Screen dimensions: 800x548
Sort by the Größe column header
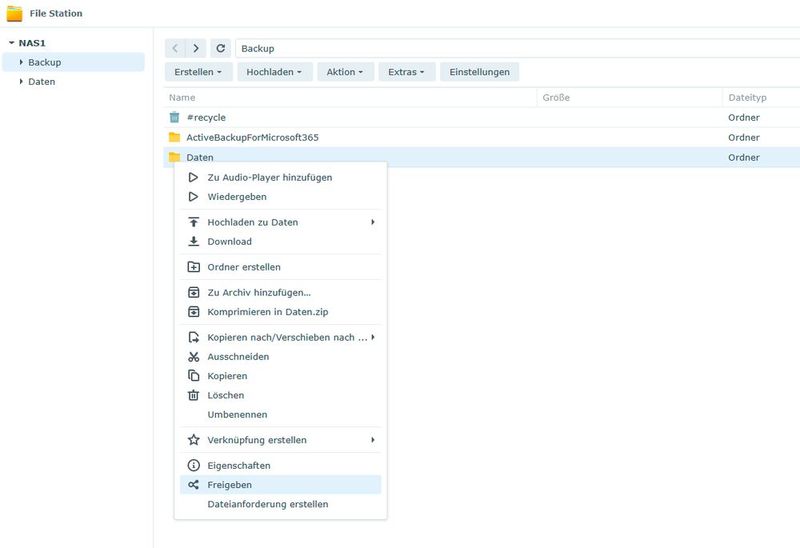click(630, 97)
